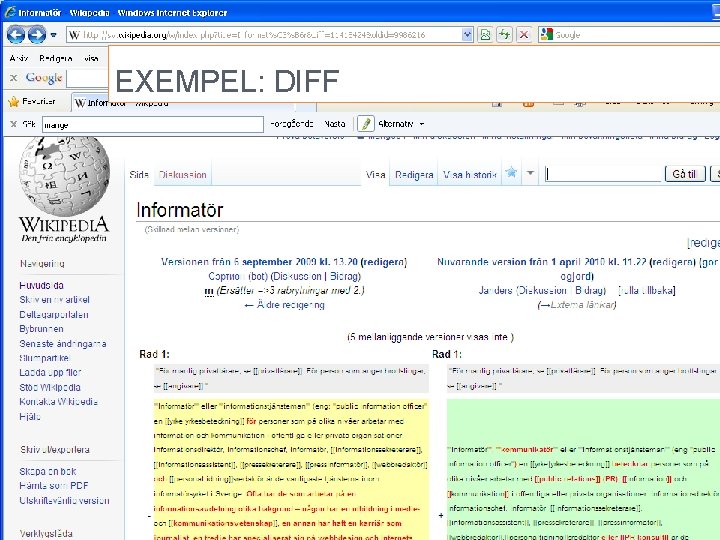Click the green added-text diff block
Screen dimensions: 720x540
583,469
